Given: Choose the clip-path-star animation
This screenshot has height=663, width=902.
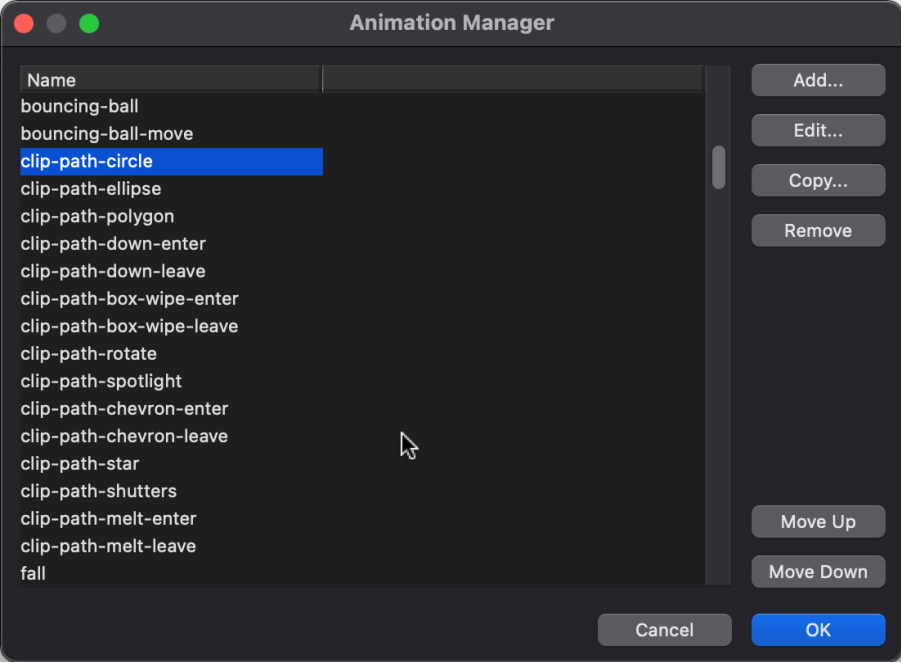Looking at the screenshot, I should [x=171, y=464].
